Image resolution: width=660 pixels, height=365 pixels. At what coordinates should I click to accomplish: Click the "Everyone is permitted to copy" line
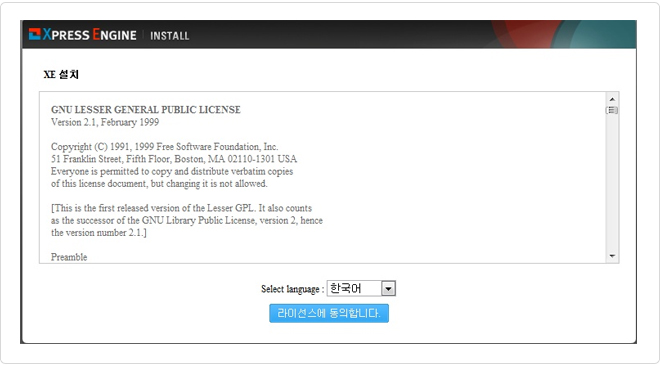(x=172, y=171)
